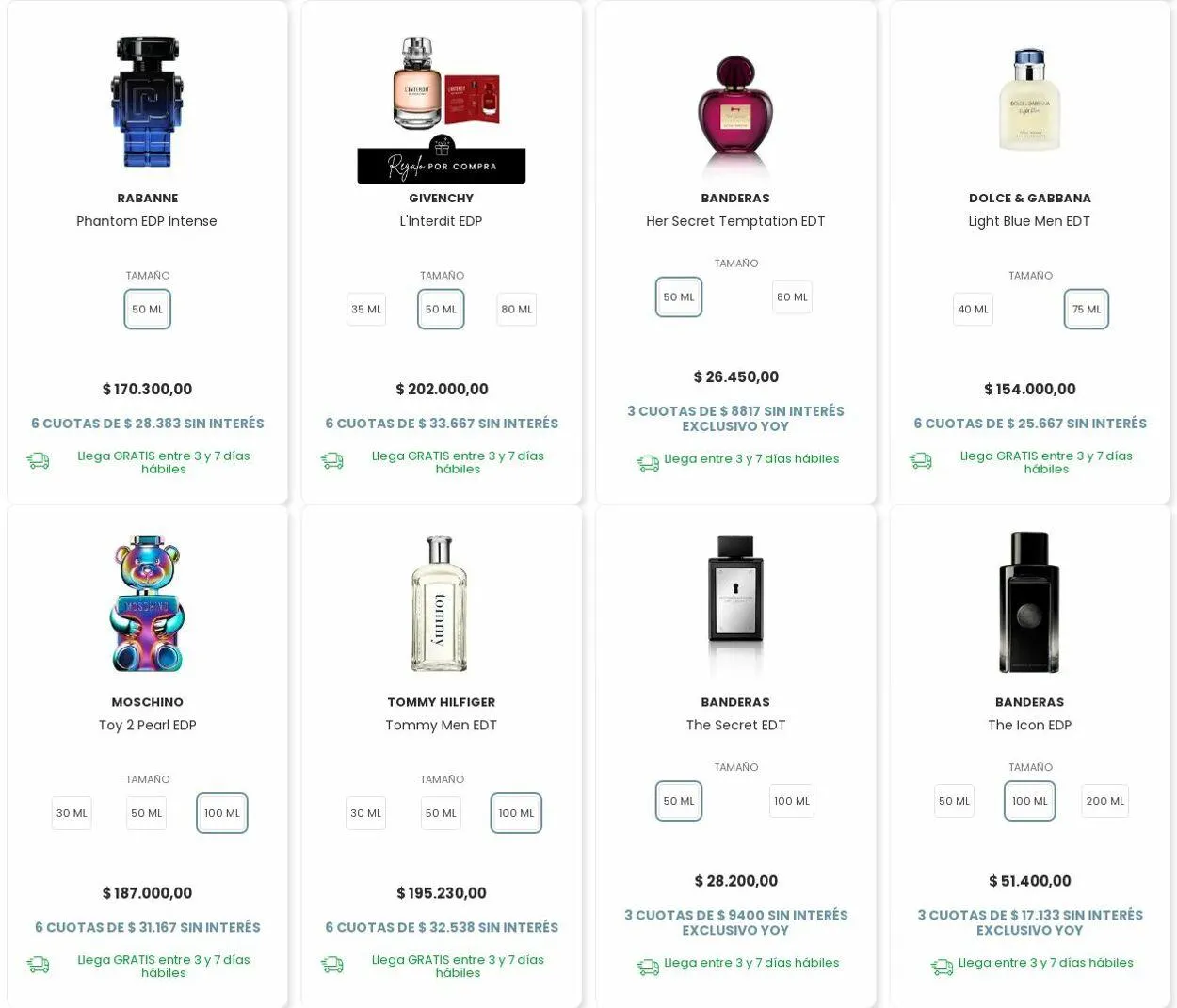1177x1008 pixels.
Task: Click shipping truck icon under Moschino Toy 2 Pearl
Action: pos(38,965)
